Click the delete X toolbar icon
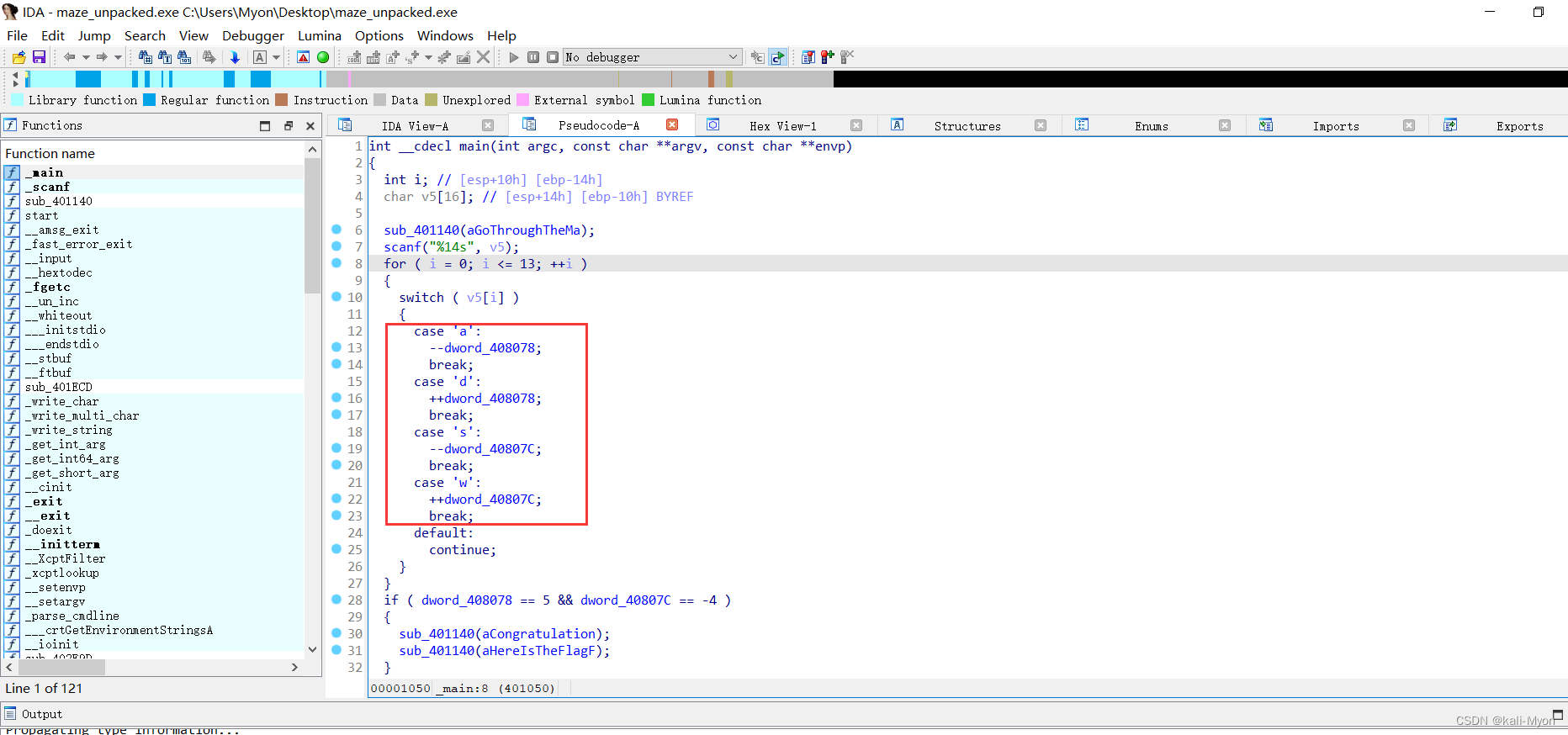 [x=484, y=57]
